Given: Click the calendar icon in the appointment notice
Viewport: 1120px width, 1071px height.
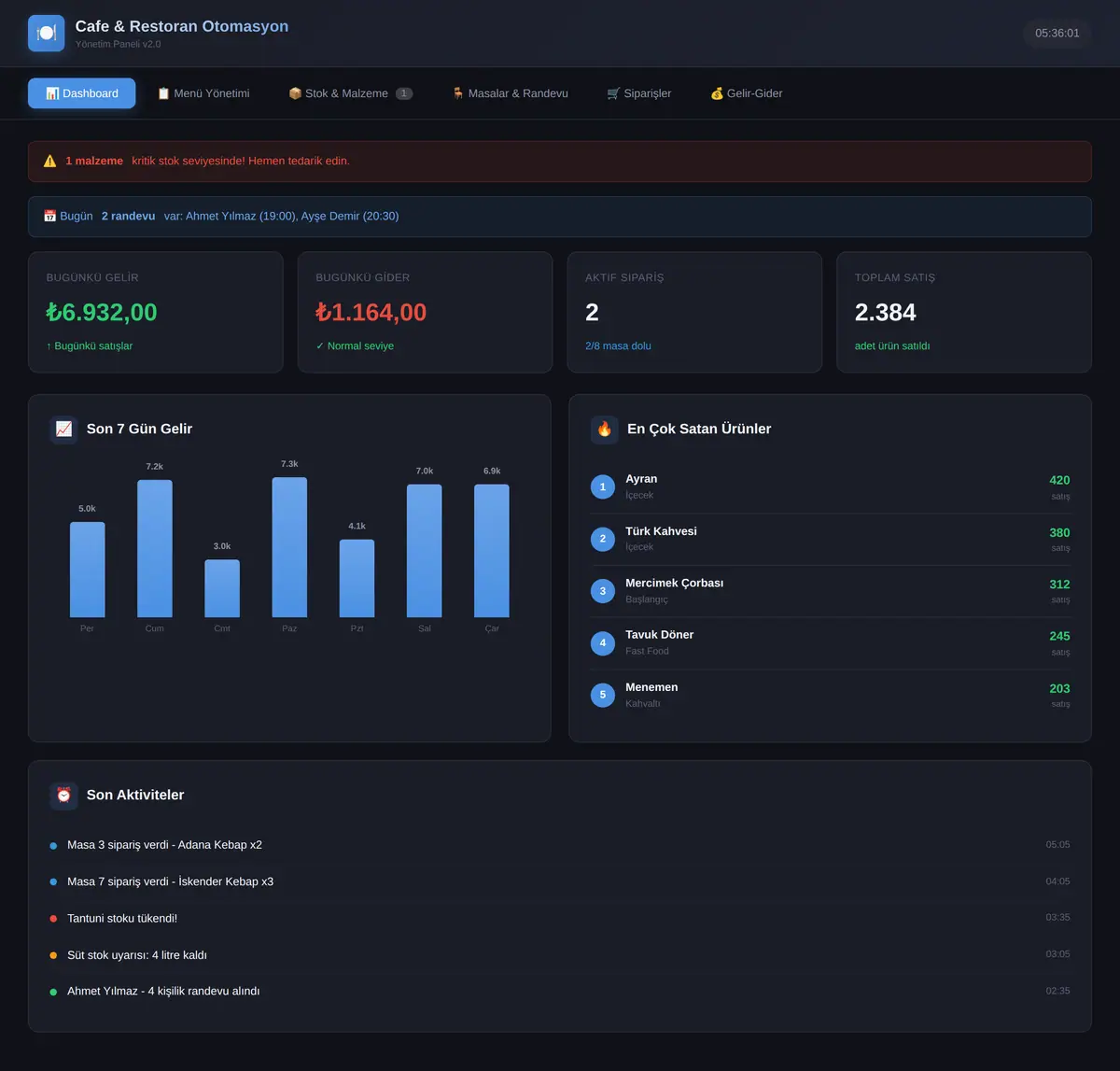Looking at the screenshot, I should click(50, 216).
